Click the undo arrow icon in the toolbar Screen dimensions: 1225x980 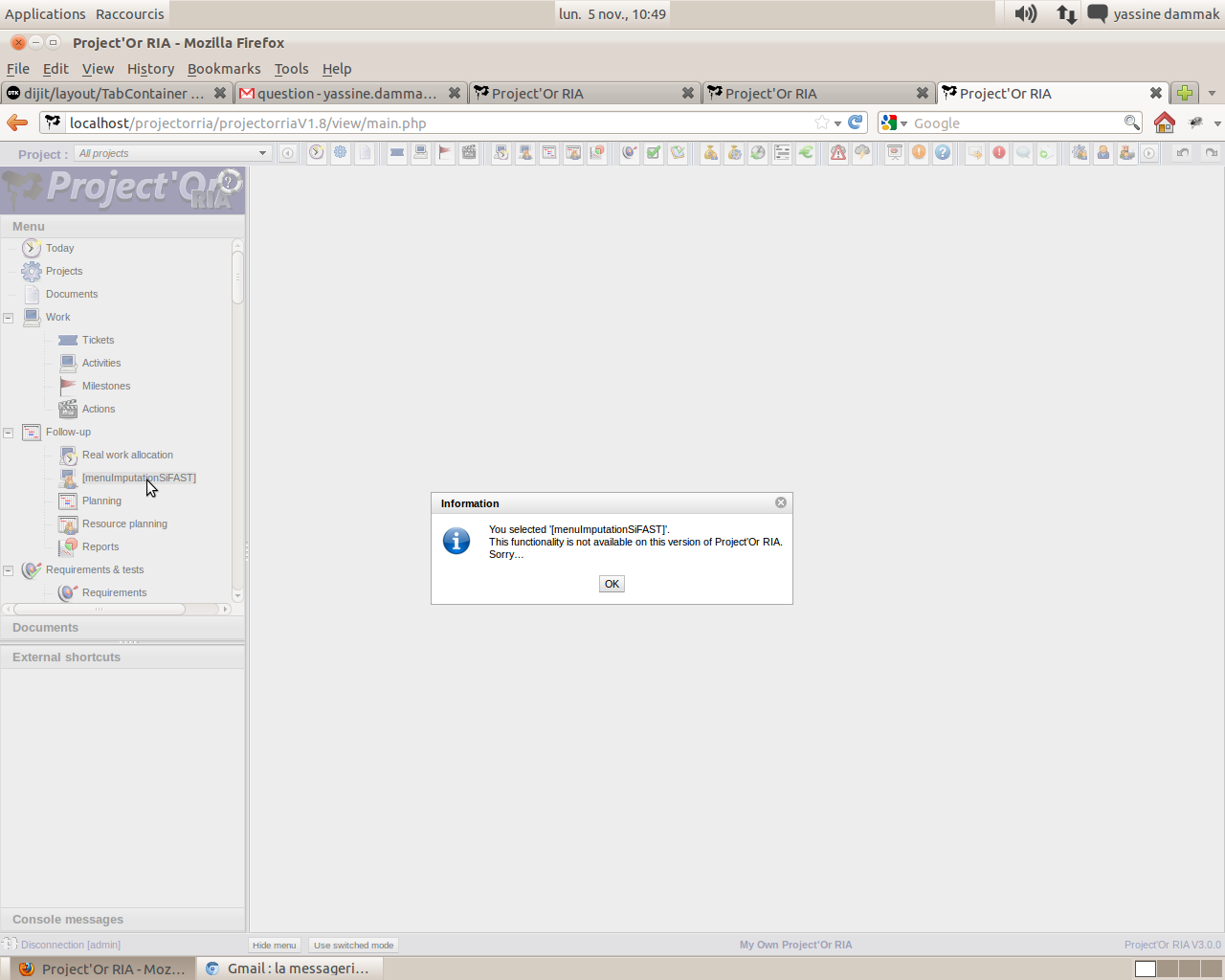click(x=1183, y=153)
